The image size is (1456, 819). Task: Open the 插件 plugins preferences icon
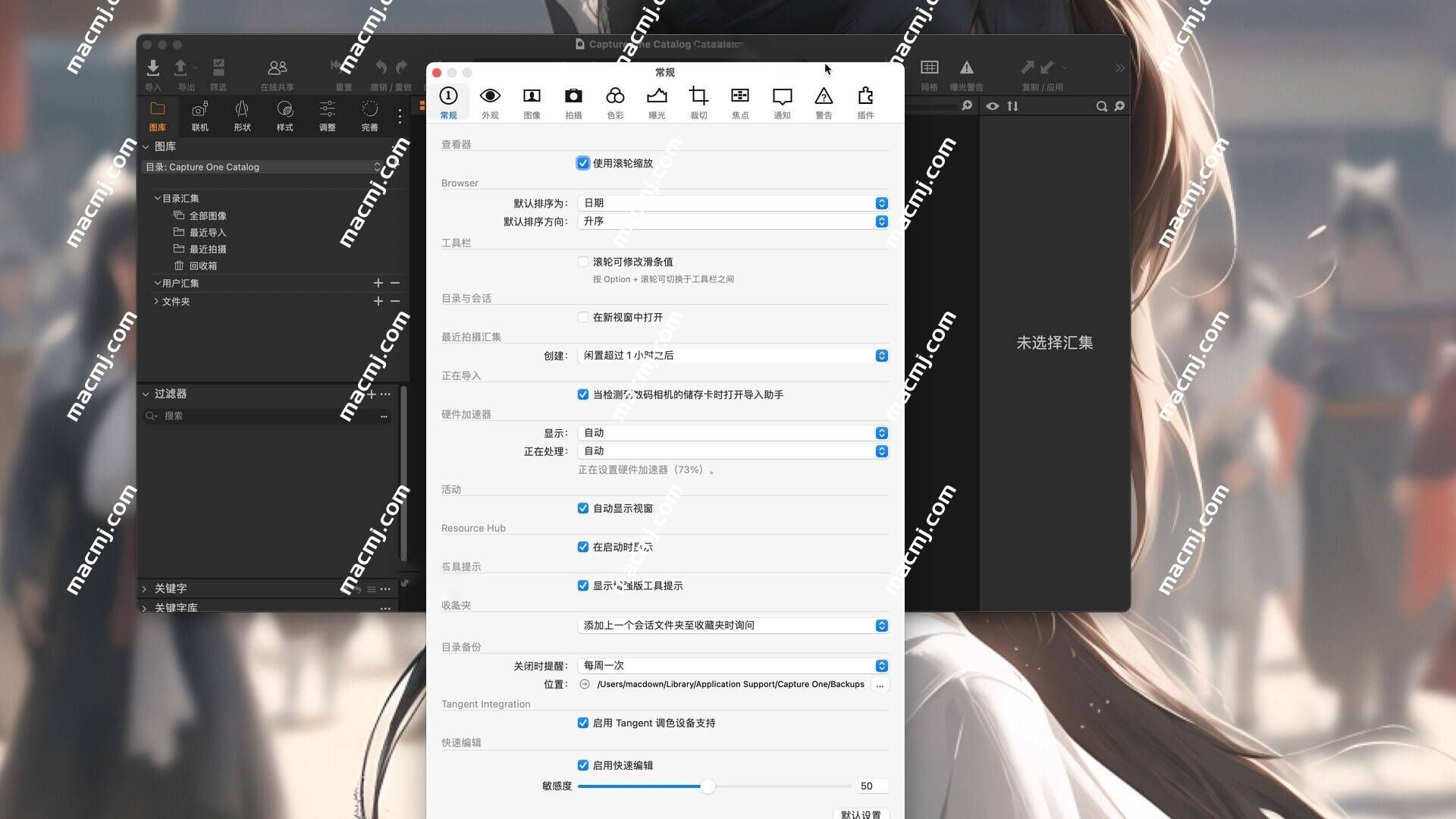(x=865, y=103)
